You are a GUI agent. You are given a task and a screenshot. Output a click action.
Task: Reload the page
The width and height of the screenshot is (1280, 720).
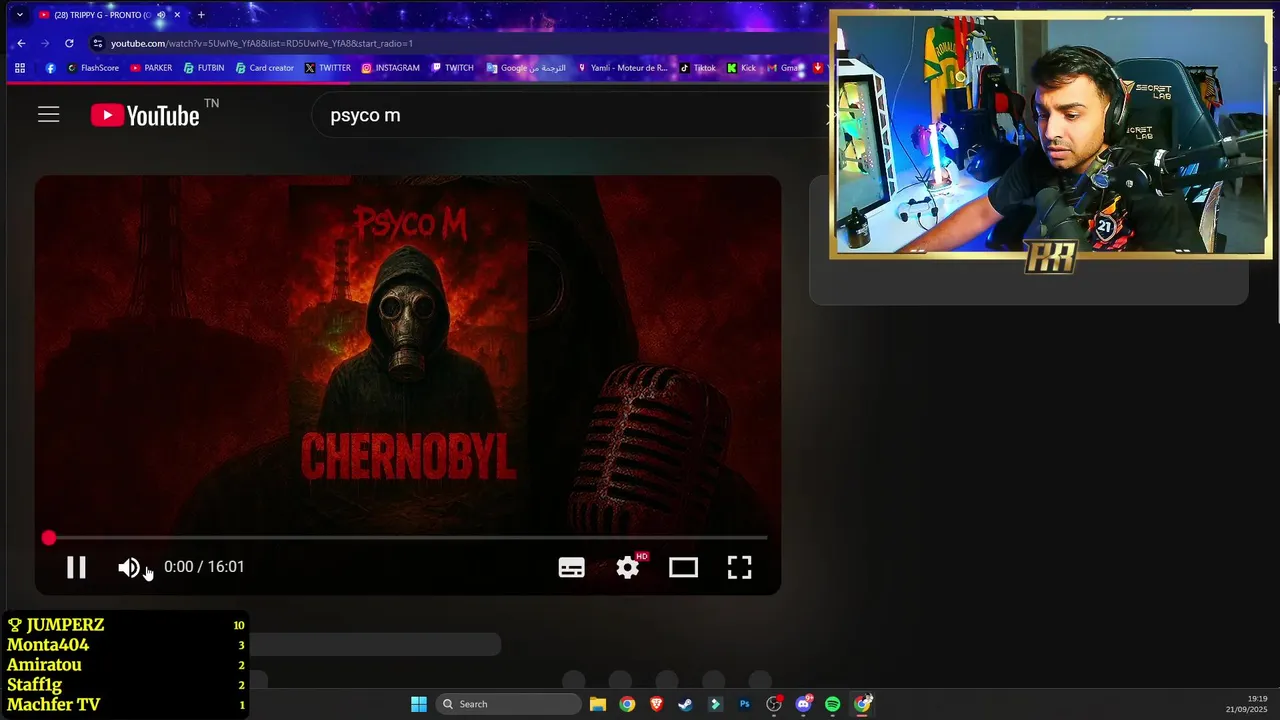coord(69,43)
